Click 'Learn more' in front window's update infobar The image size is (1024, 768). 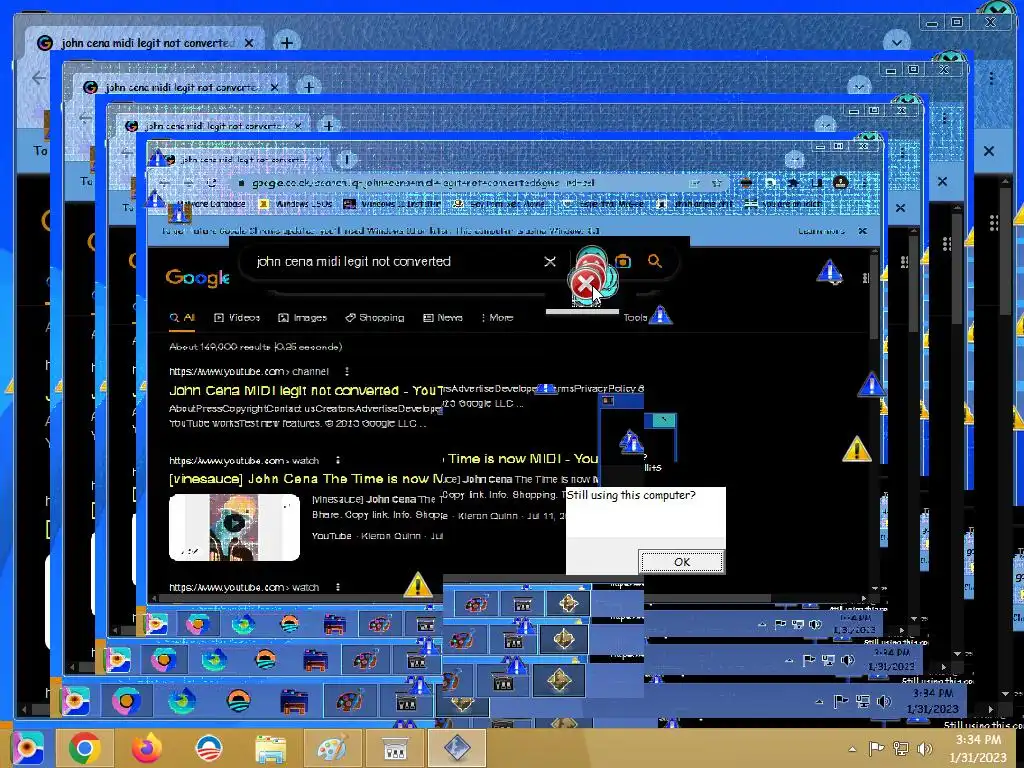pos(821,231)
